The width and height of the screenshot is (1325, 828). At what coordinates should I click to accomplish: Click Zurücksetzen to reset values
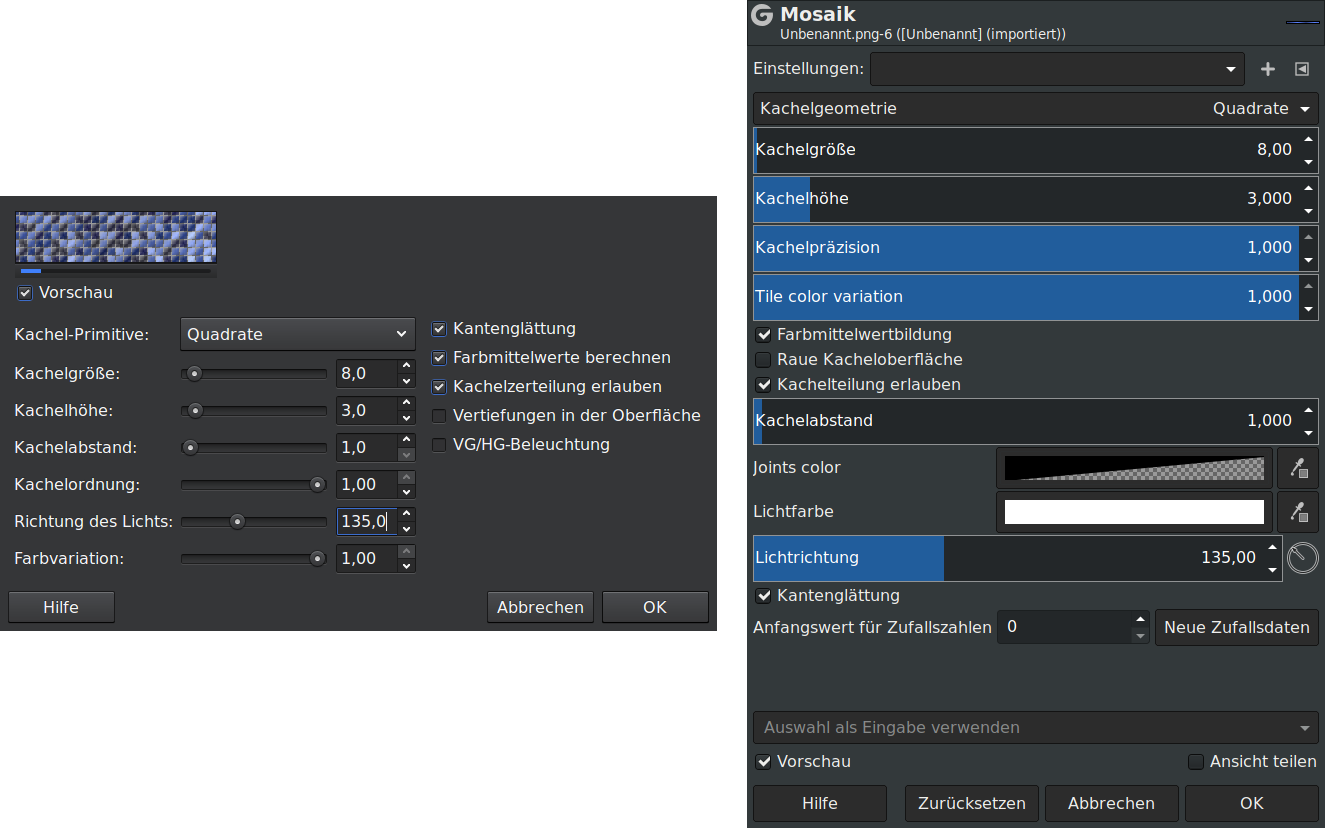click(x=971, y=803)
